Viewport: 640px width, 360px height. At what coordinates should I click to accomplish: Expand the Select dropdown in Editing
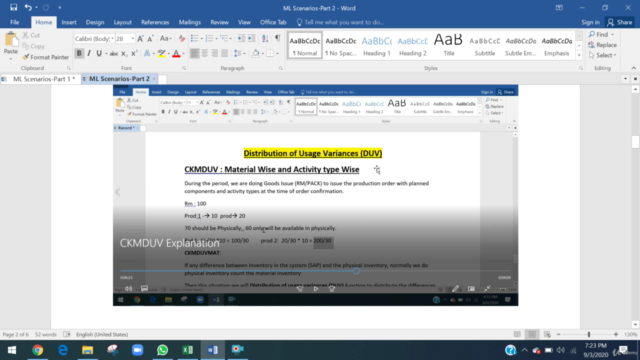(602, 56)
